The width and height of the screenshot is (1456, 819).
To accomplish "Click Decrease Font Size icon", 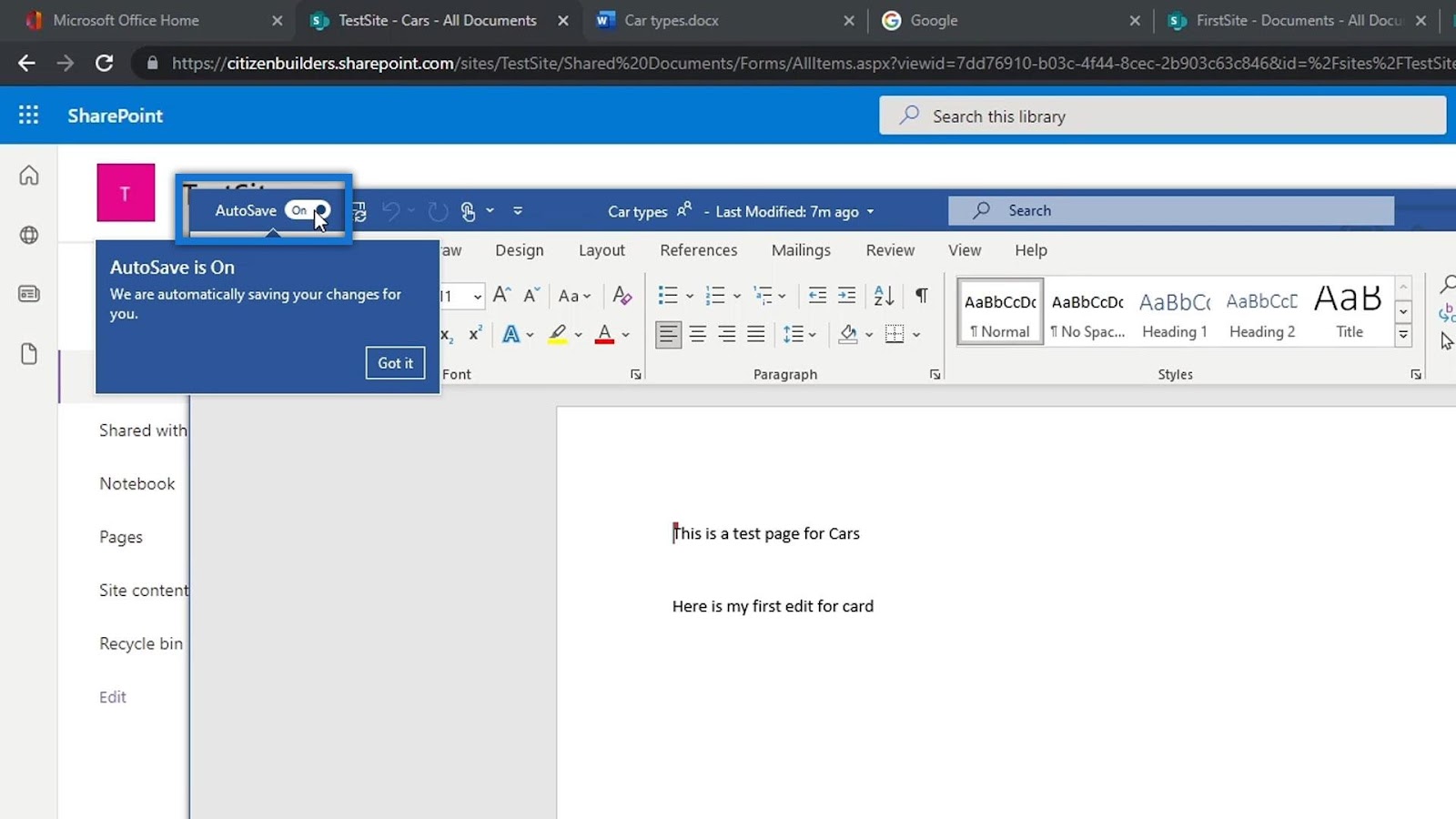I will point(531,295).
